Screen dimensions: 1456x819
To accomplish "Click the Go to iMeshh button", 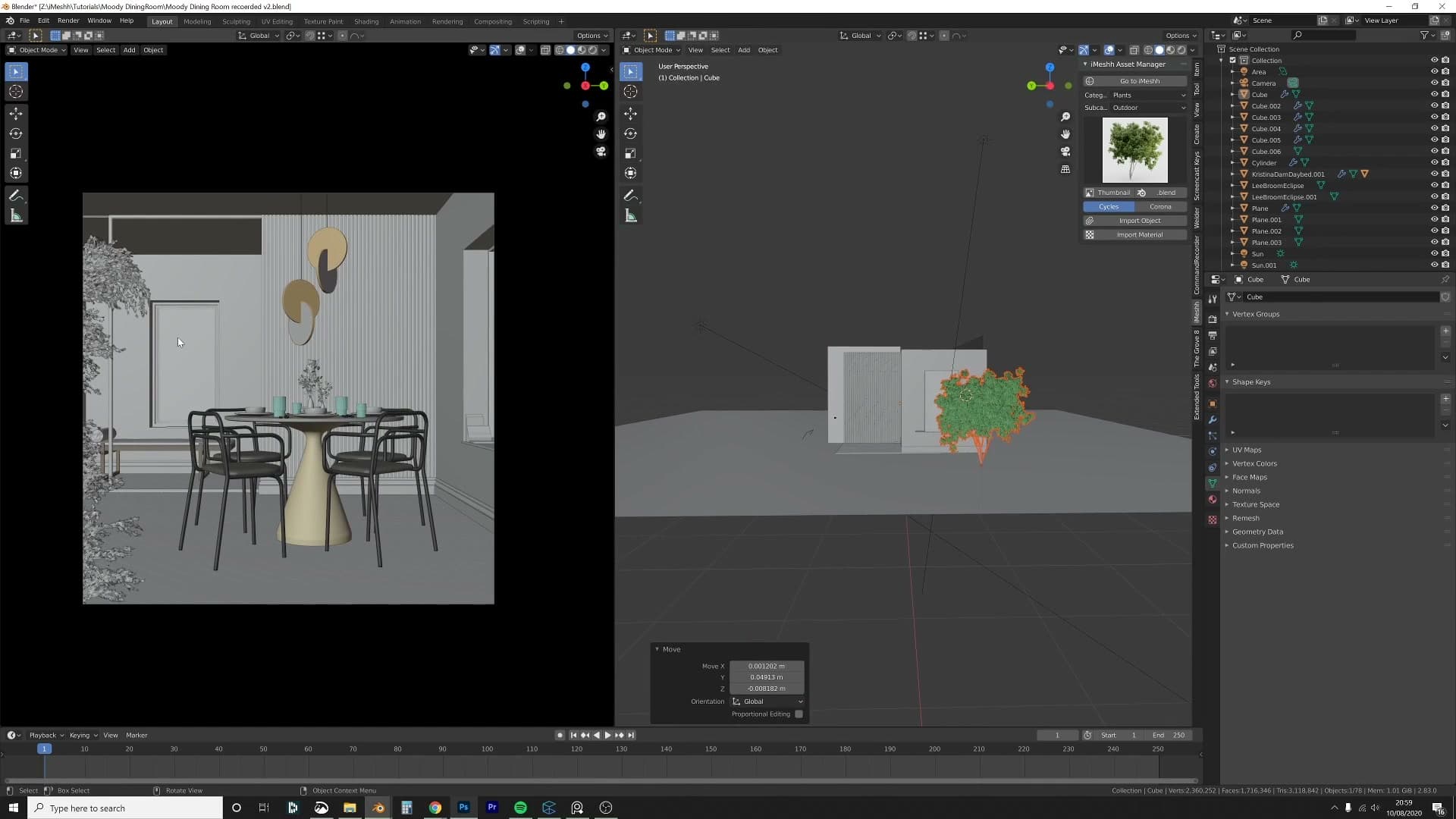I will [x=1135, y=81].
